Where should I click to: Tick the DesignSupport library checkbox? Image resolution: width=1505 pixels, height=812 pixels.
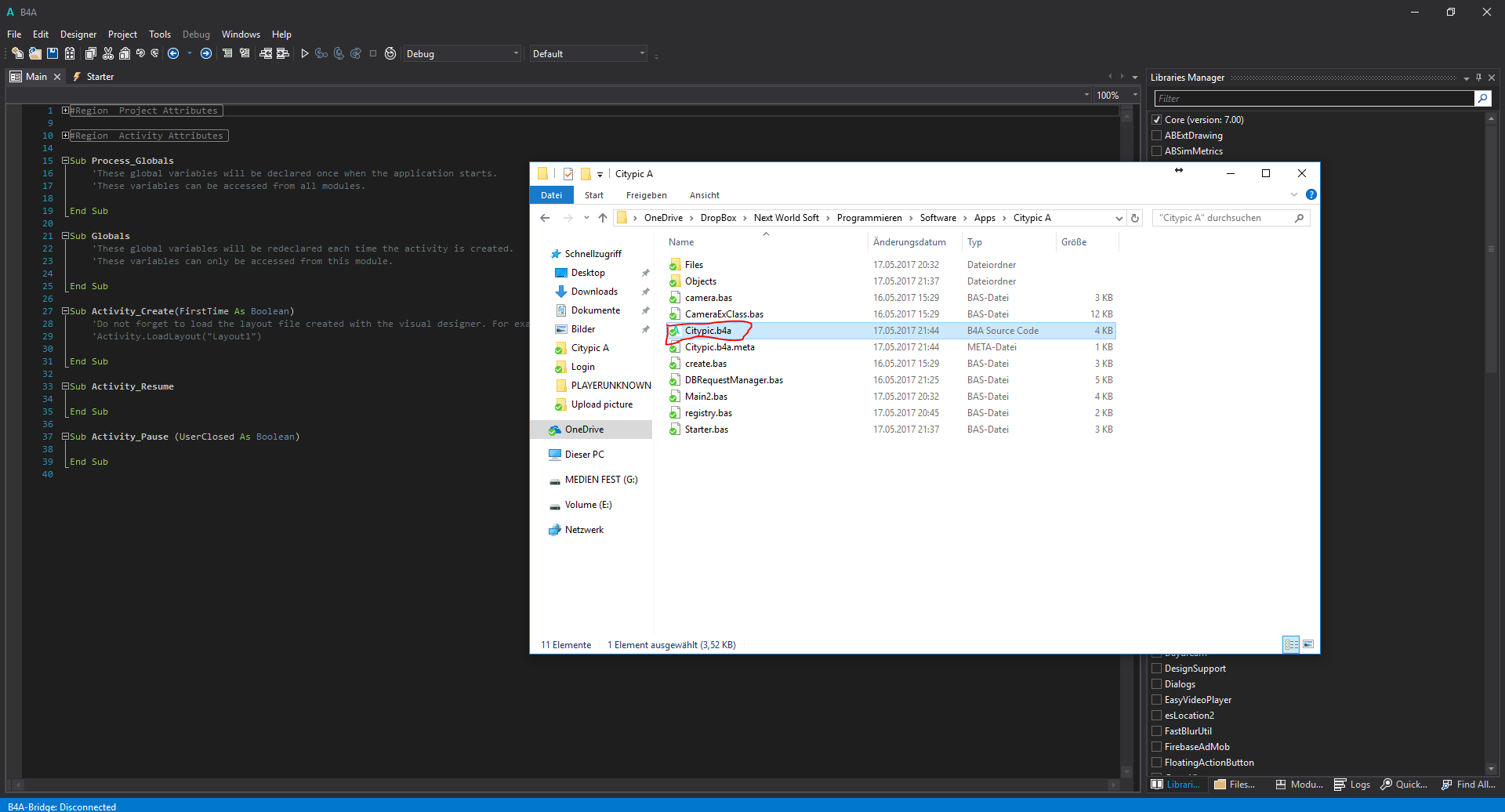1156,669
